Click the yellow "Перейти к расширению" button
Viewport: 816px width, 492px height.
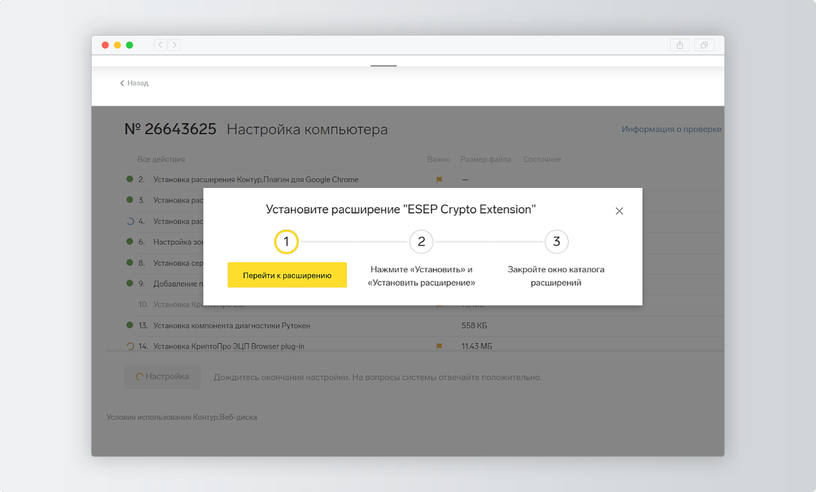click(x=287, y=275)
